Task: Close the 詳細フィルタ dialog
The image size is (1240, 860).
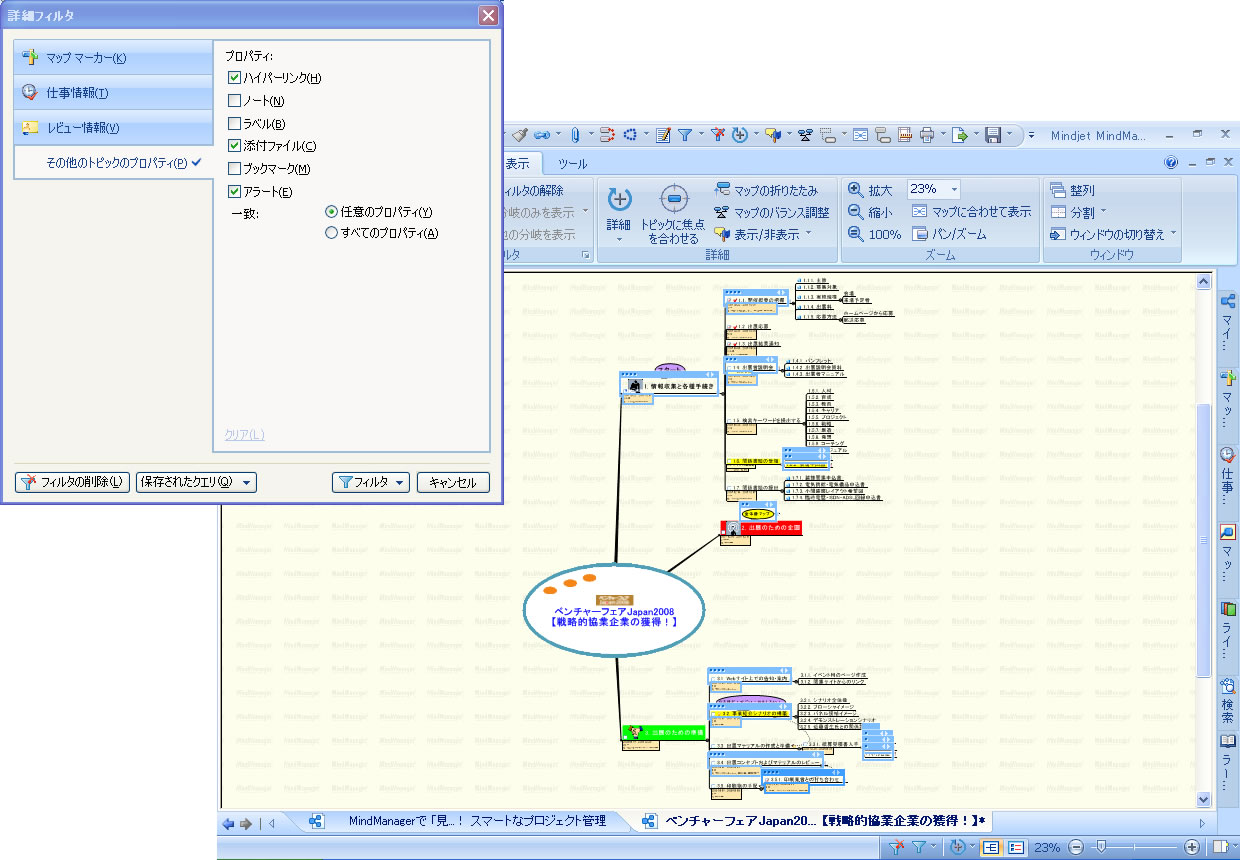Action: [487, 15]
